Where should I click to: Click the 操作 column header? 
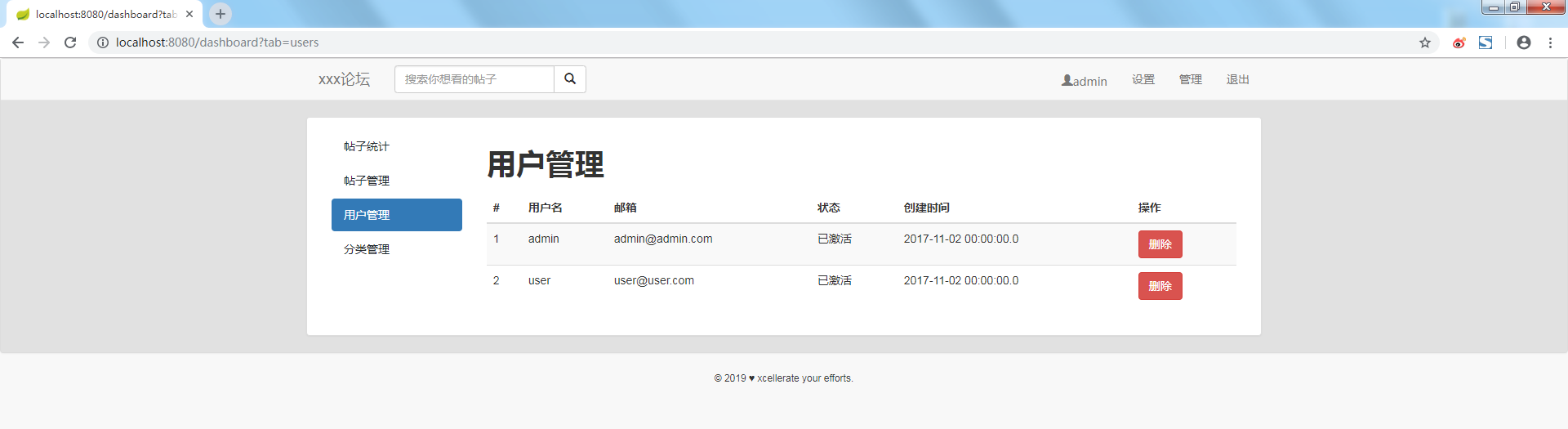click(1149, 208)
